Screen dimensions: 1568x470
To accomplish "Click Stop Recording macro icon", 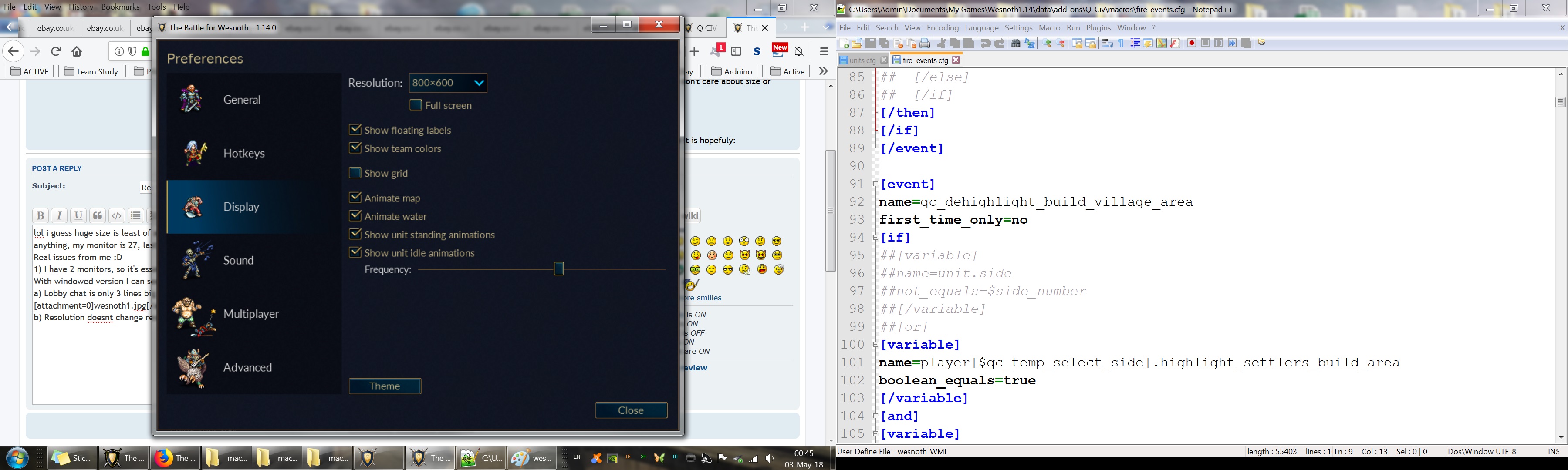I will [1205, 43].
